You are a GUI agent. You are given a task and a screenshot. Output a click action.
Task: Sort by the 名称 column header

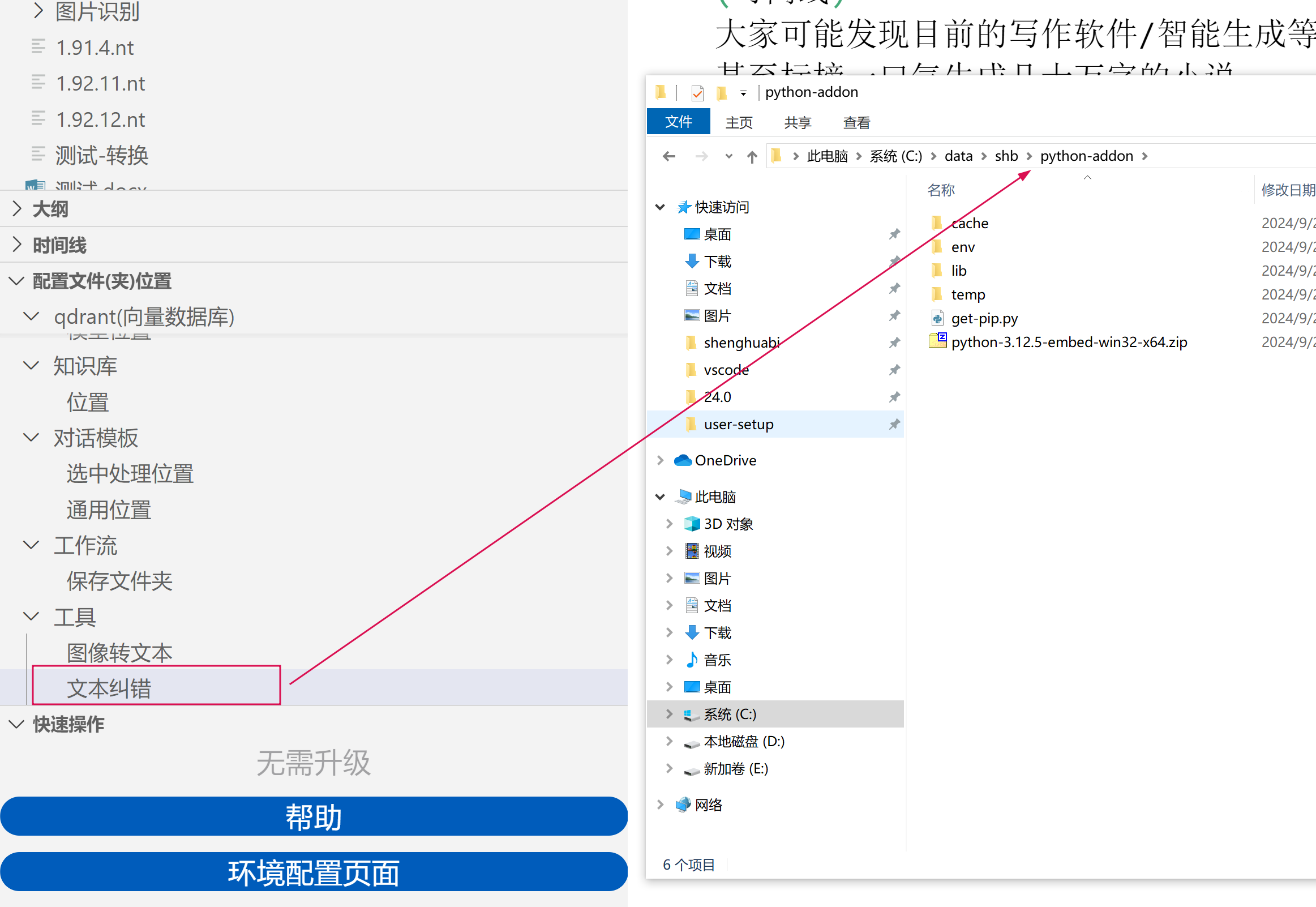(x=941, y=190)
